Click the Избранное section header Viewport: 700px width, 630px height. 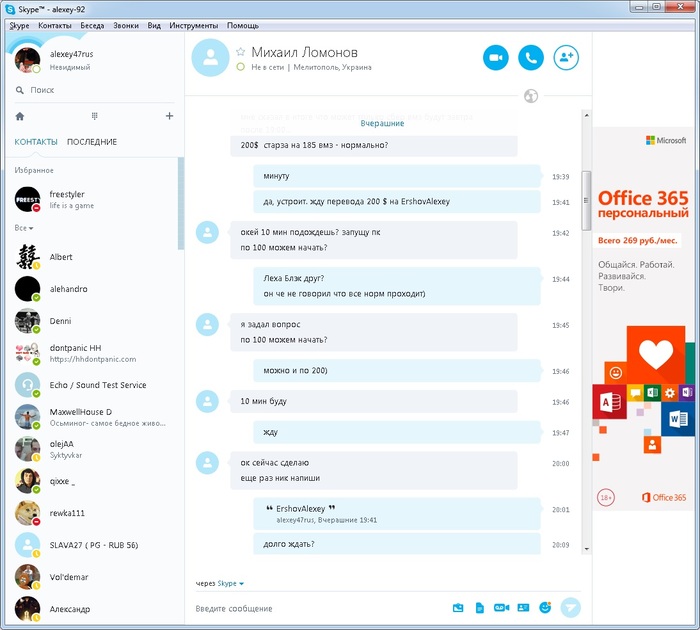click(34, 171)
